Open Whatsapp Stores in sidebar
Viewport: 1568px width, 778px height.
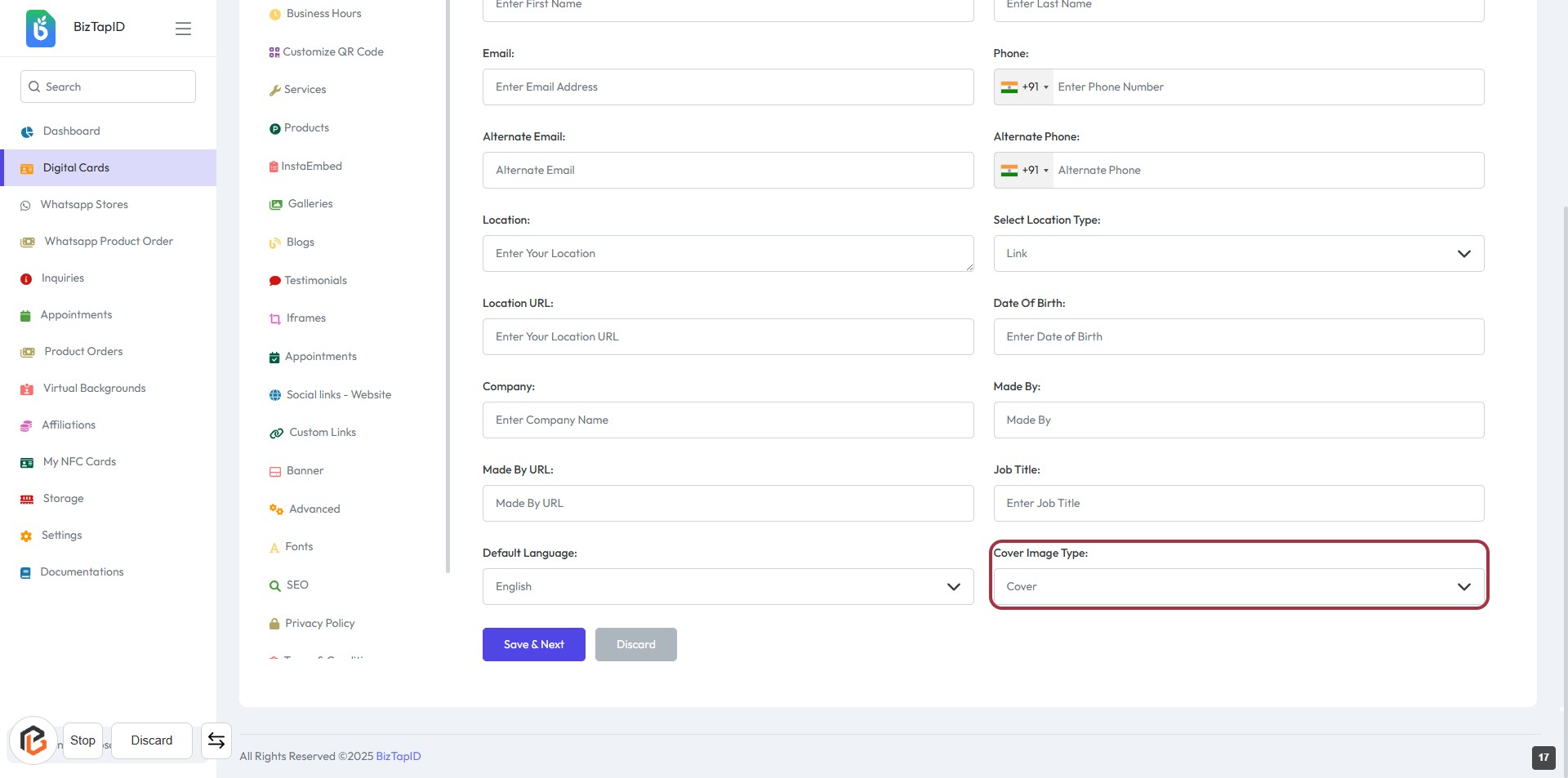coord(84,205)
